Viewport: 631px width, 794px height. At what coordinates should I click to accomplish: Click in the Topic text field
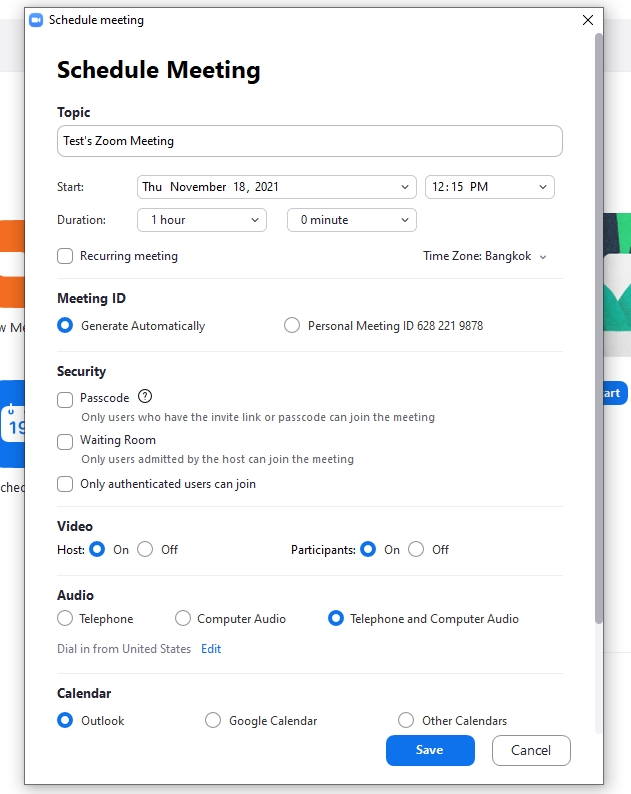[309, 141]
